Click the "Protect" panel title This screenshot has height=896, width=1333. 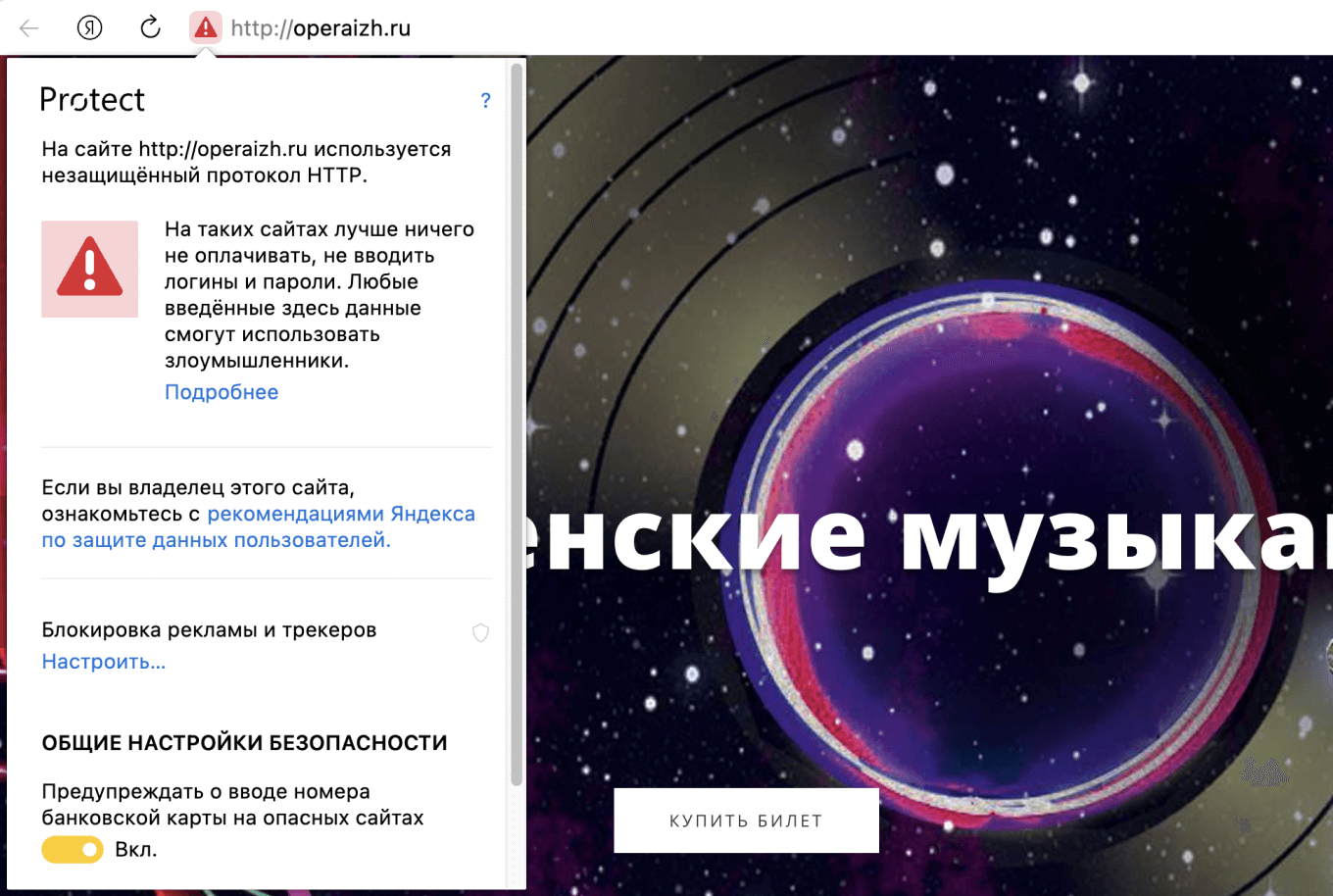[92, 99]
